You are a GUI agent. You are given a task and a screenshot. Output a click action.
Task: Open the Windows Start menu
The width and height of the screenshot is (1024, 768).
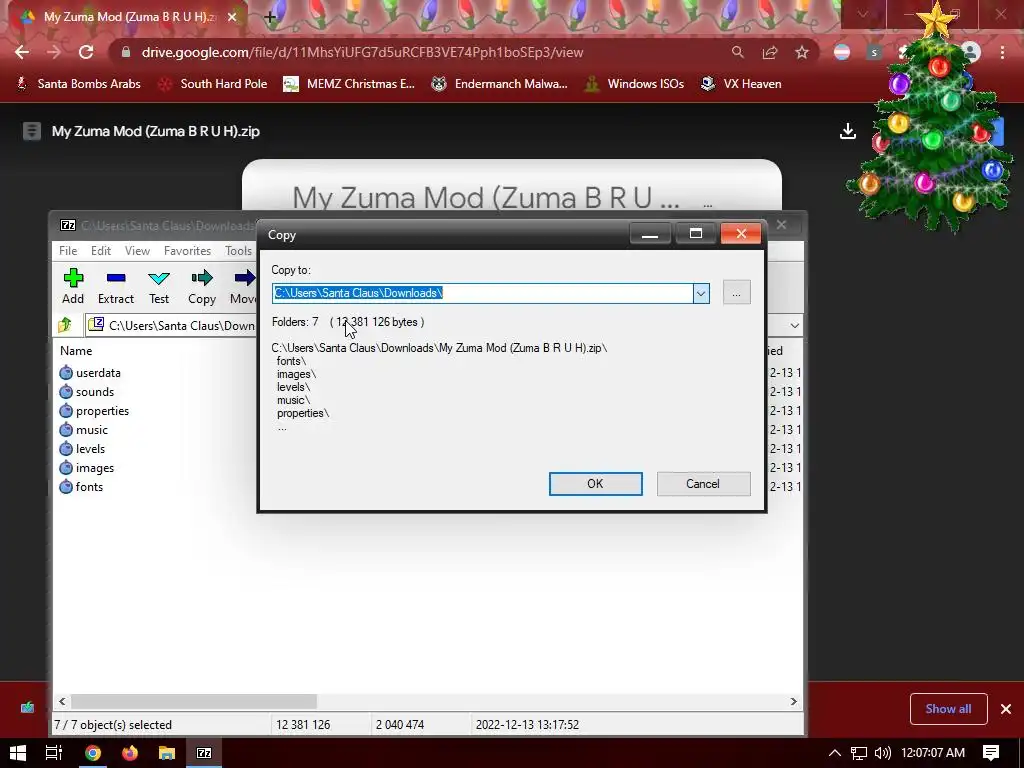click(18, 753)
